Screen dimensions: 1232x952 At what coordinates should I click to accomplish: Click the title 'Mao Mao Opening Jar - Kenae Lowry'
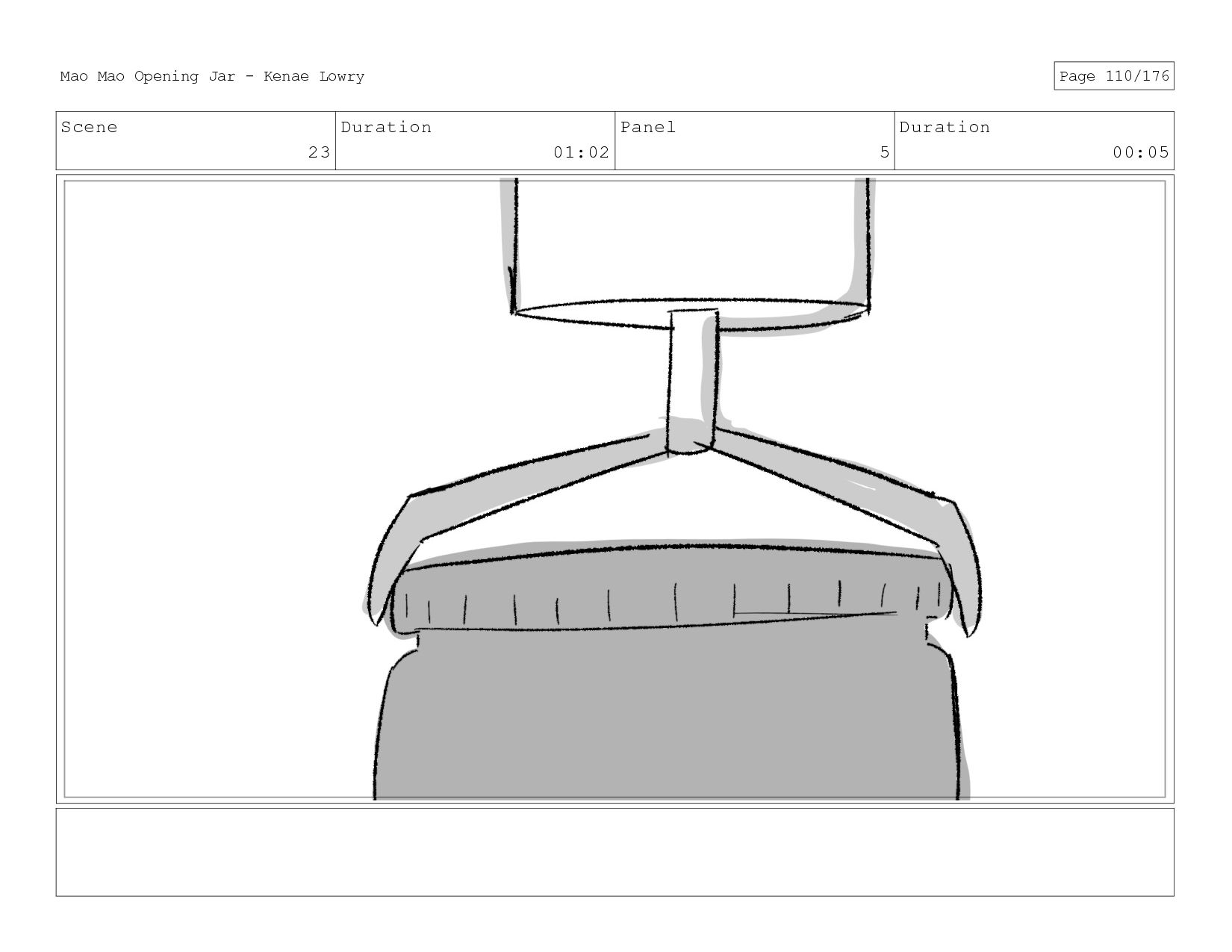pos(212,76)
